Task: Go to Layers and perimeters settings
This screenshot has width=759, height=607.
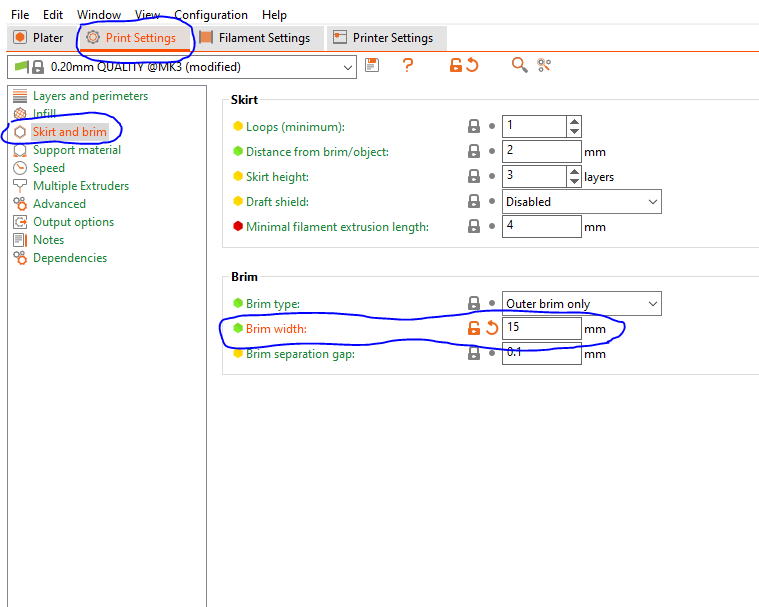Action: [89, 96]
